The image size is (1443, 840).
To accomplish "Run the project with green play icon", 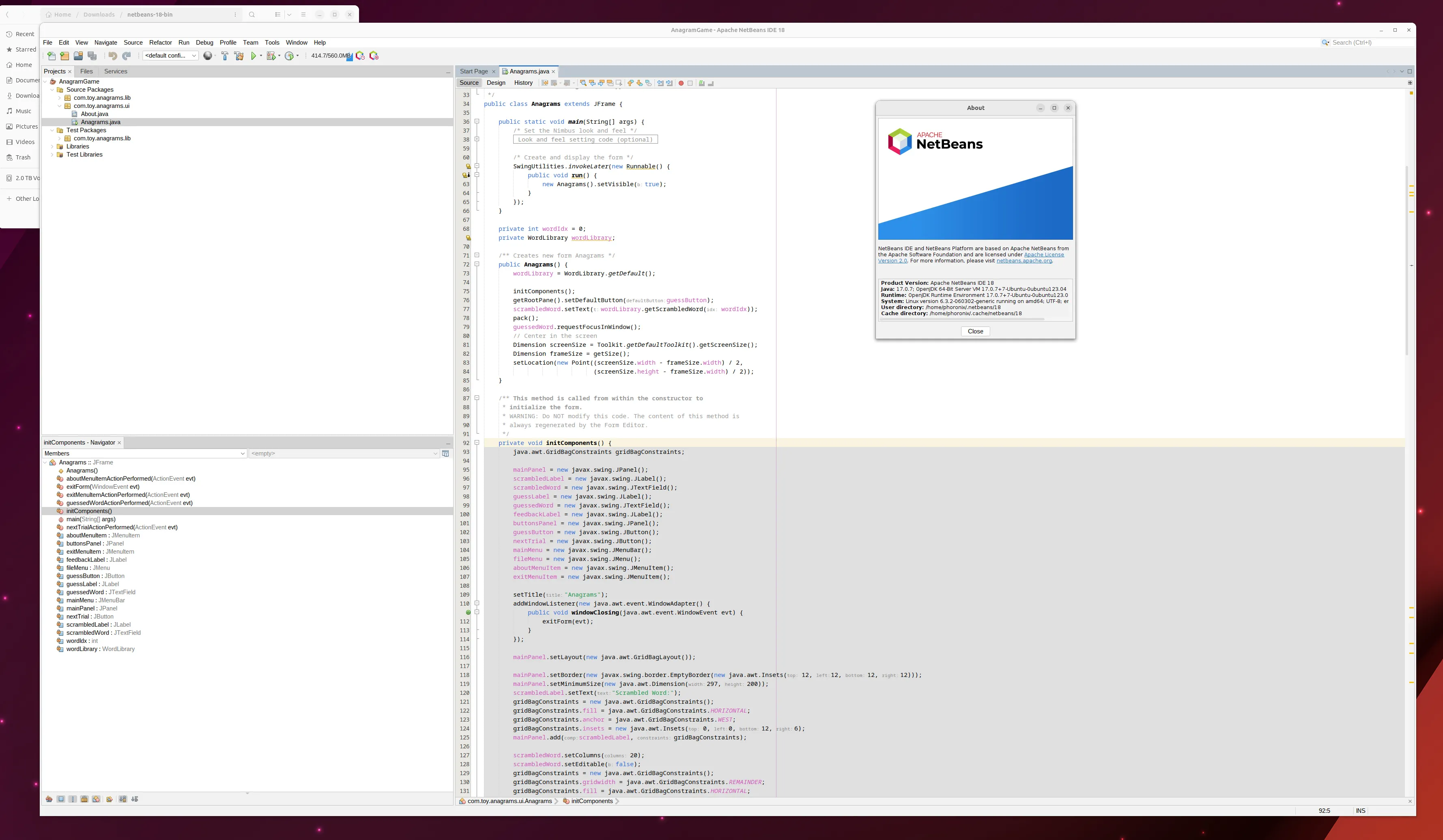I will [x=253, y=56].
